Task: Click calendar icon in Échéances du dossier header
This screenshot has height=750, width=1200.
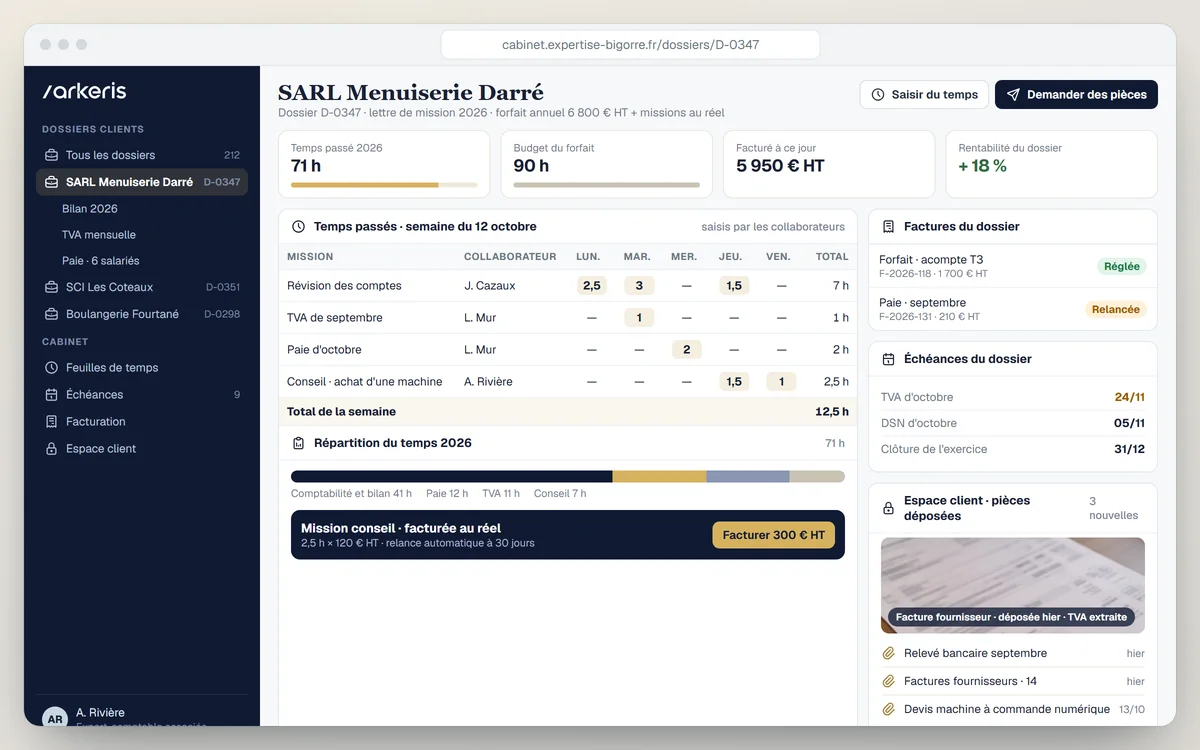Action: pos(888,359)
